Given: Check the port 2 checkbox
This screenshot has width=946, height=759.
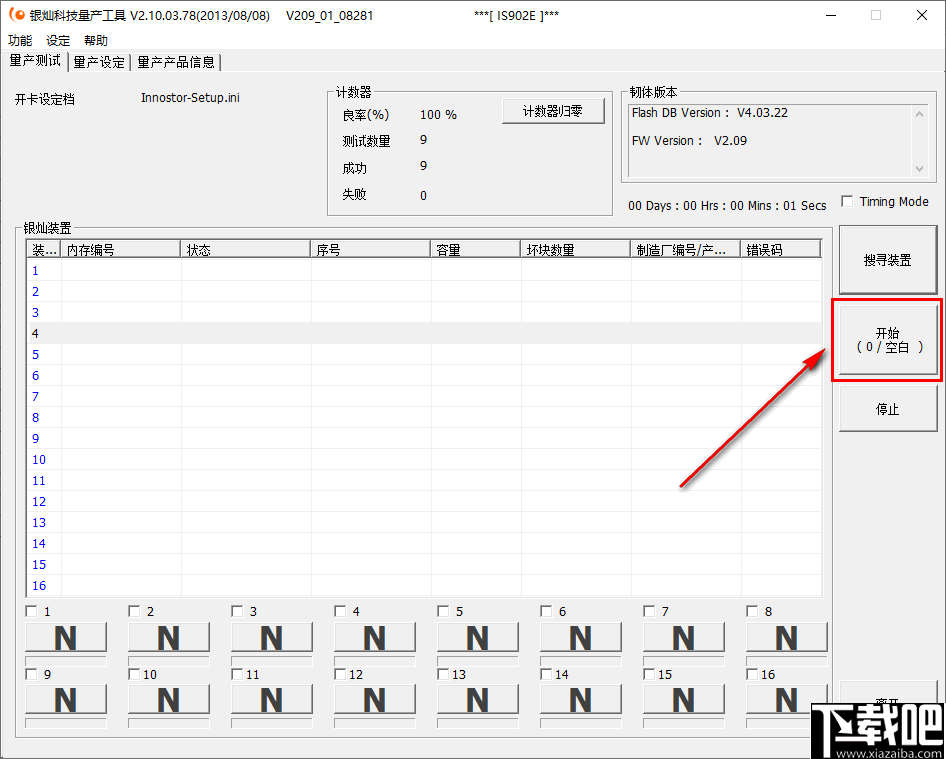Looking at the screenshot, I should click(x=133, y=610).
